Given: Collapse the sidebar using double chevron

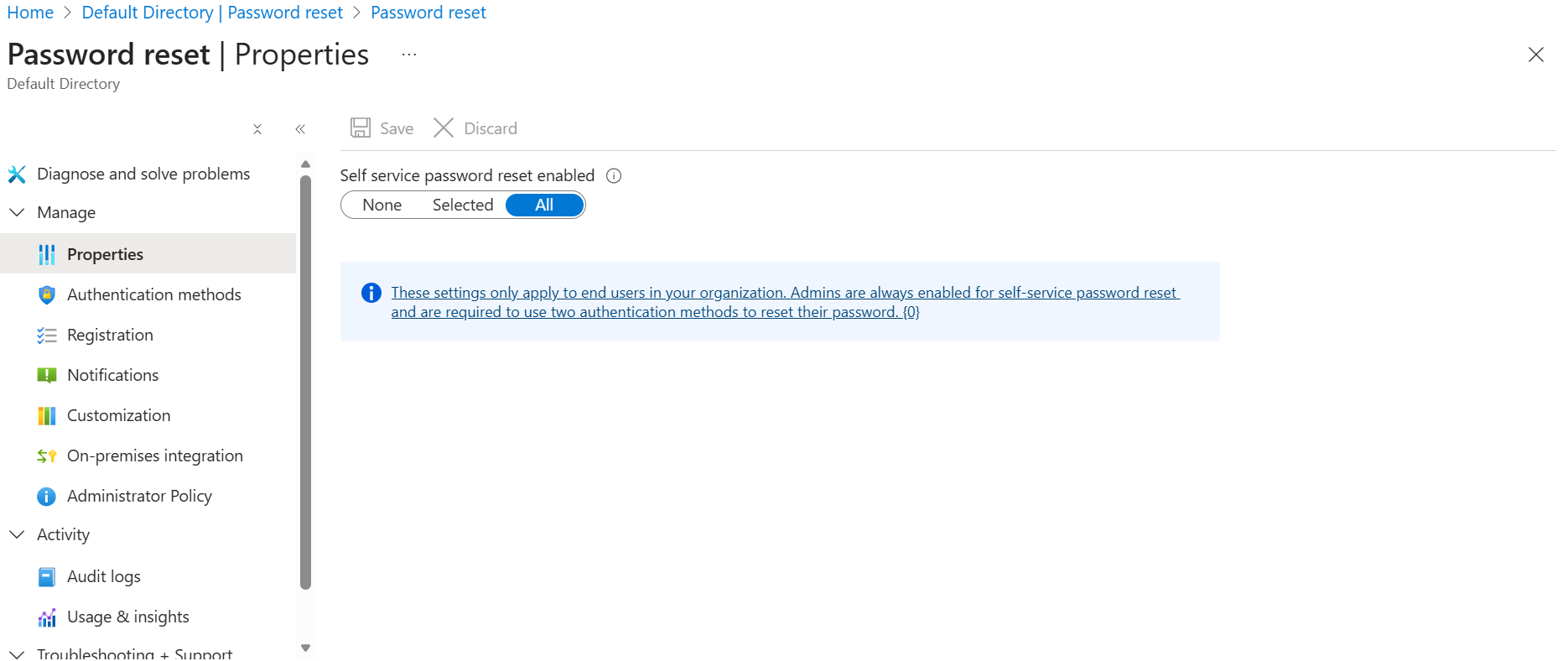Looking at the screenshot, I should [x=300, y=129].
